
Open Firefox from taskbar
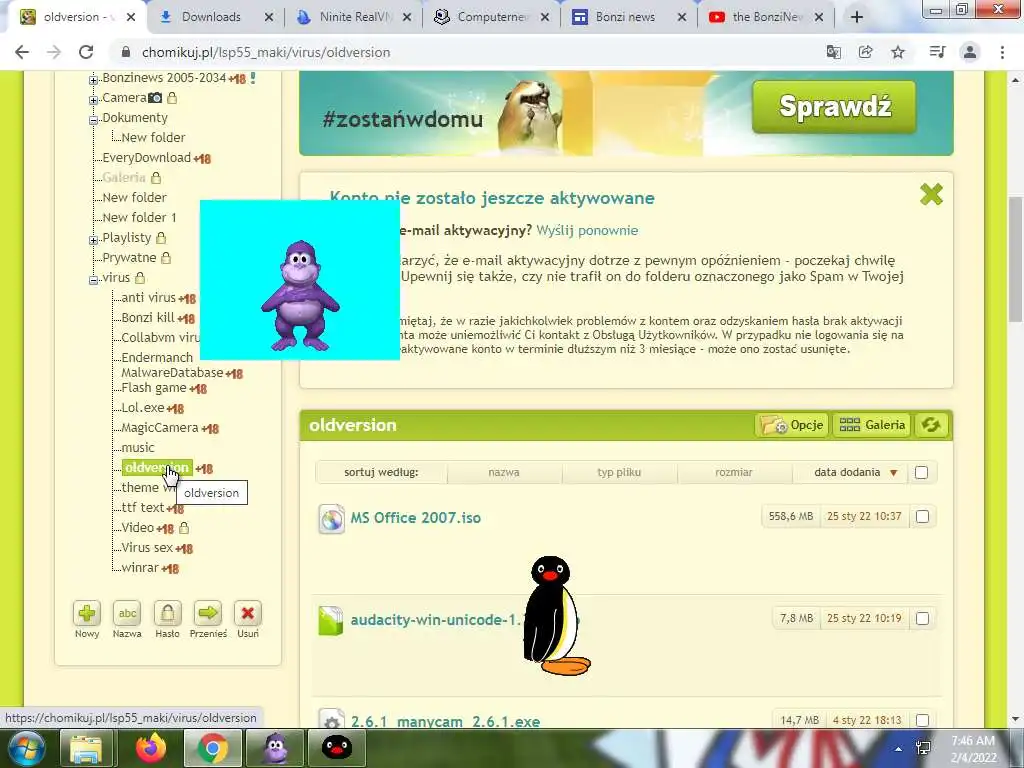[x=150, y=748]
